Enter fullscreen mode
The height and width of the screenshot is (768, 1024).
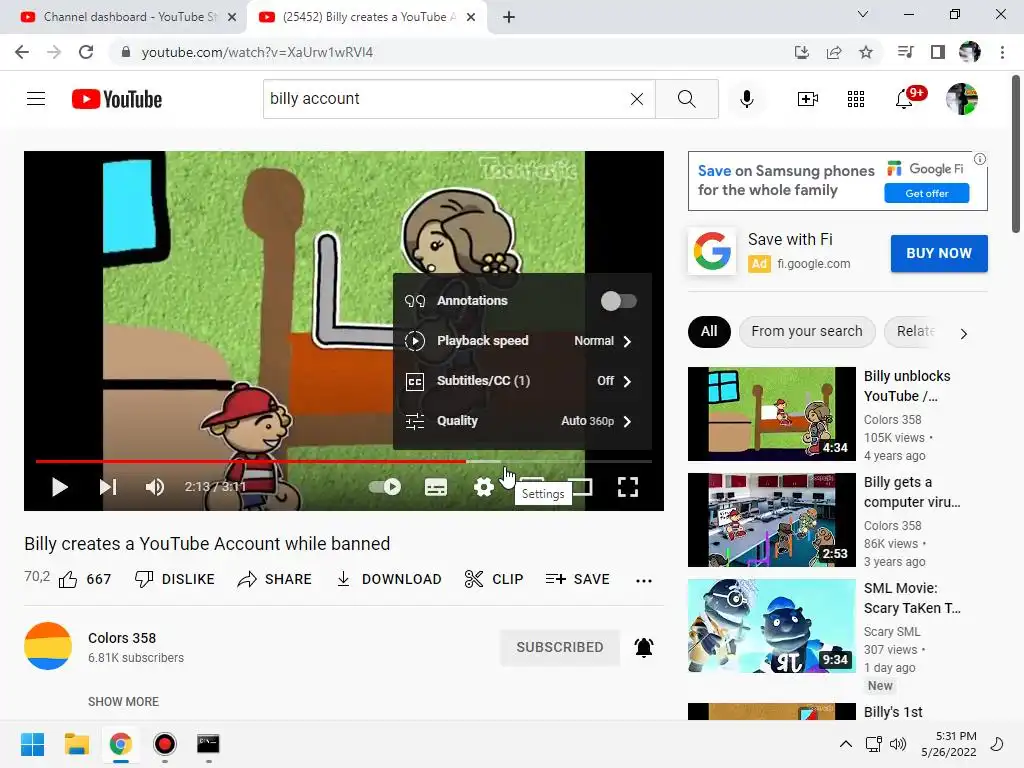628,487
